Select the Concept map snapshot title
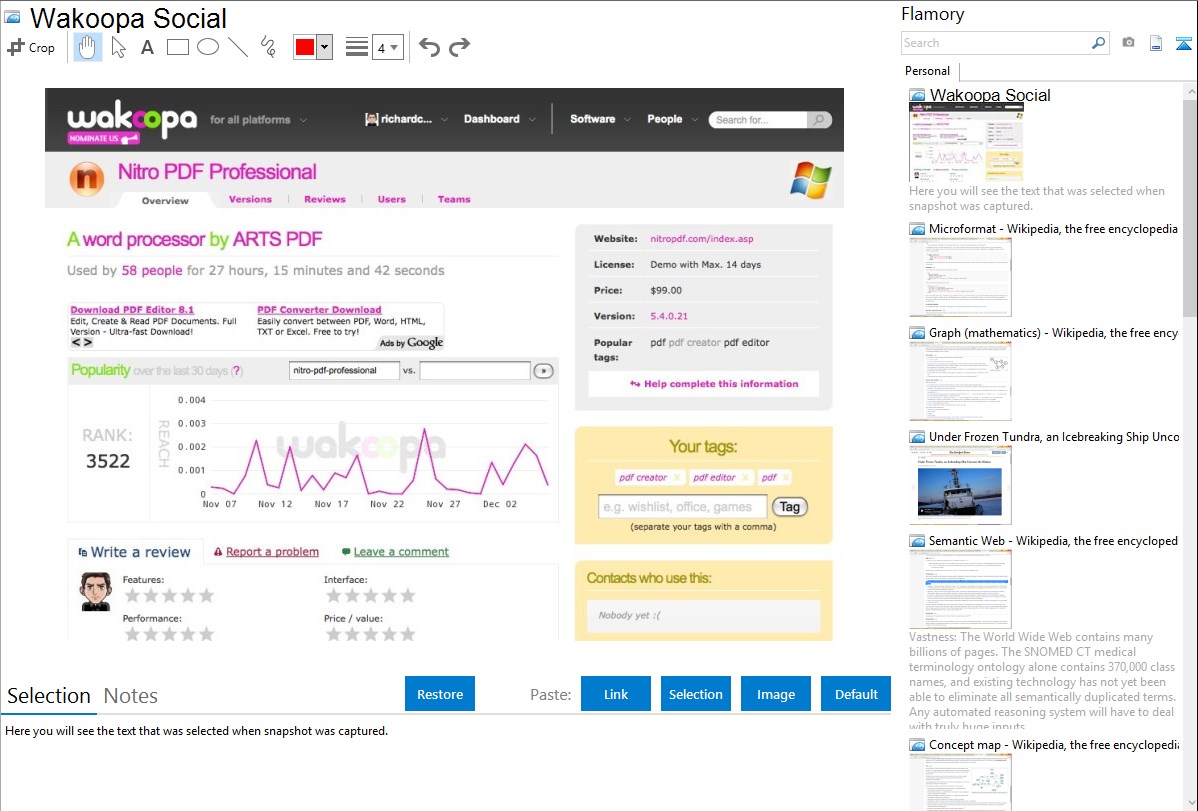The width and height of the screenshot is (1198, 811). pyautogui.click(x=1053, y=744)
